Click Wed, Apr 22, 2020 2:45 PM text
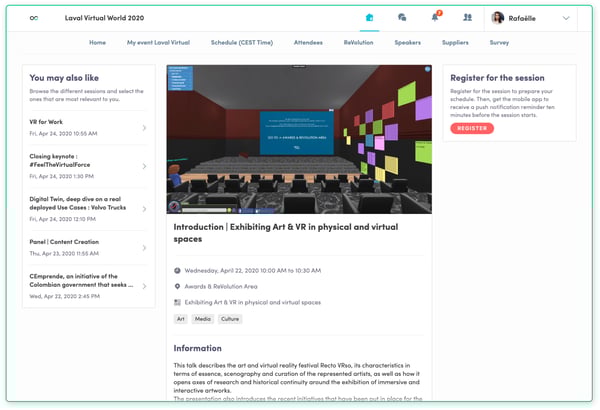The height and width of the screenshot is (410, 600). [x=65, y=296]
